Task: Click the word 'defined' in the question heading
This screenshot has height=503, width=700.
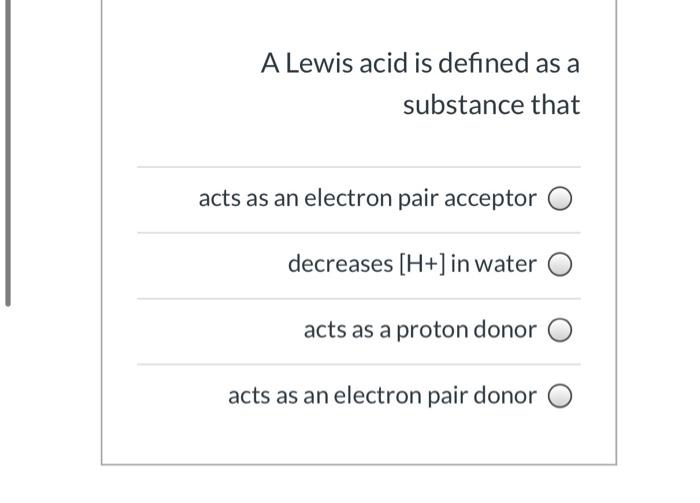Action: tap(483, 63)
